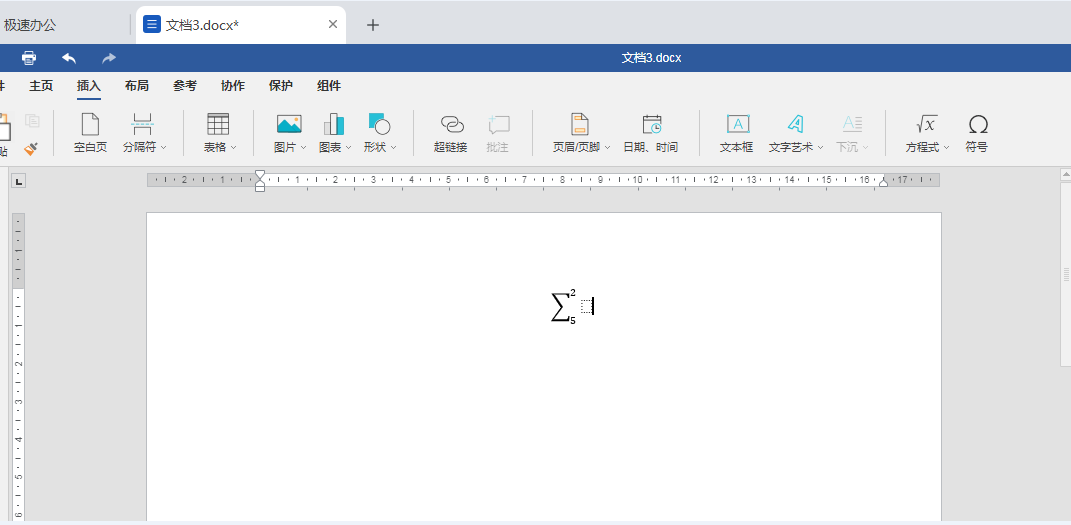Open the 保护 ribbon tab
The height and width of the screenshot is (525, 1071).
click(281, 86)
